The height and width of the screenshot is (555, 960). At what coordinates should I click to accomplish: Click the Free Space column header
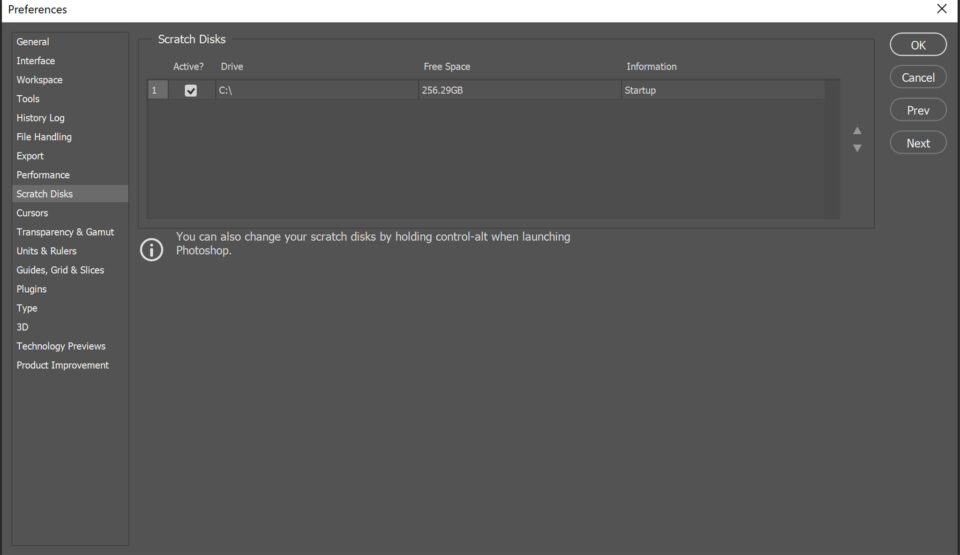pos(447,67)
